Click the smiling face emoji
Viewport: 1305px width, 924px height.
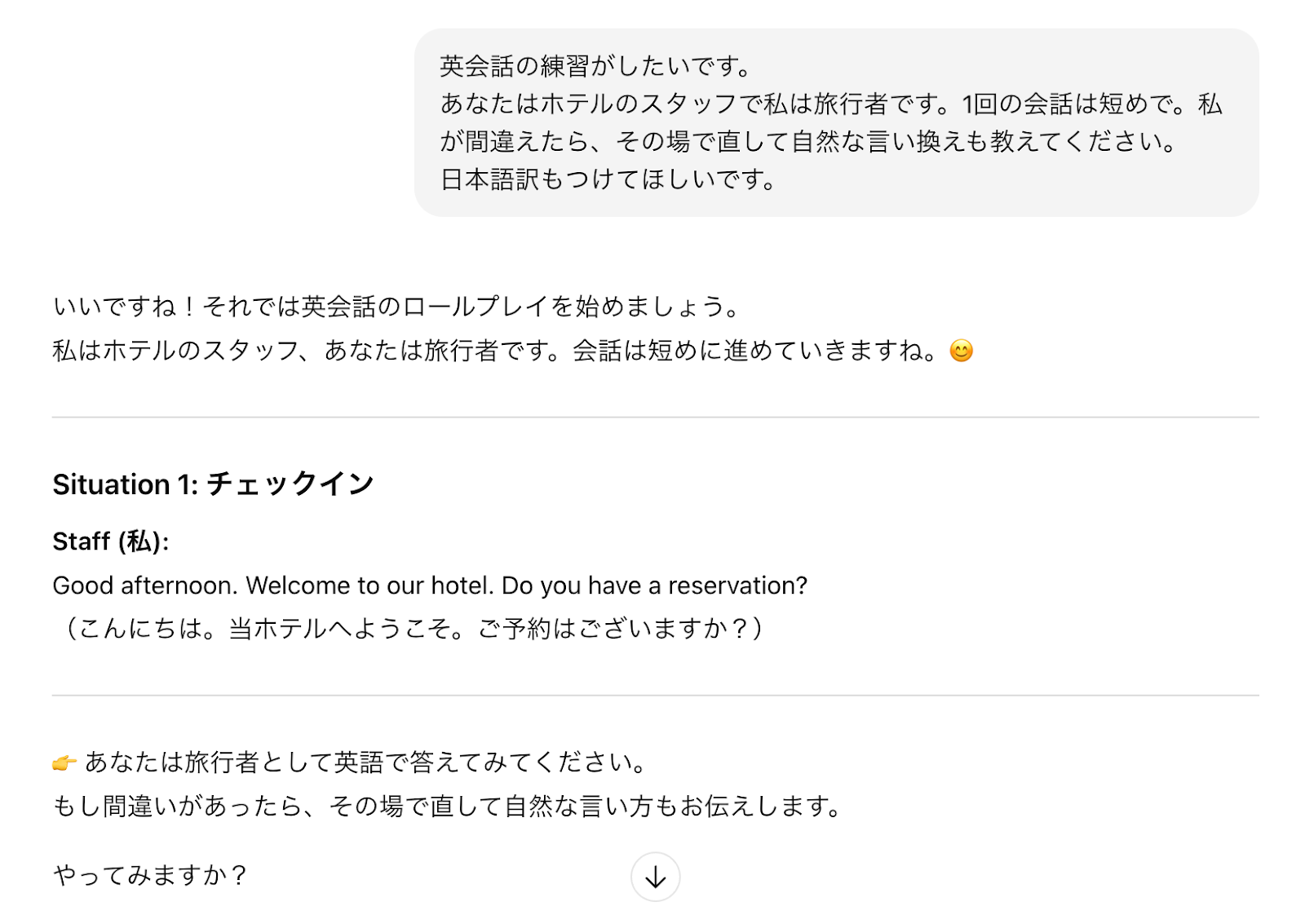pos(962,351)
